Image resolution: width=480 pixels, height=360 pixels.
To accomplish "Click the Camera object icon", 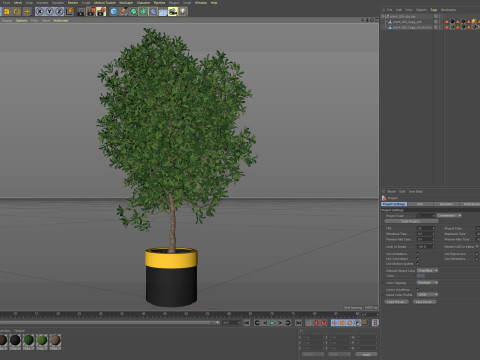I will click(173, 12).
